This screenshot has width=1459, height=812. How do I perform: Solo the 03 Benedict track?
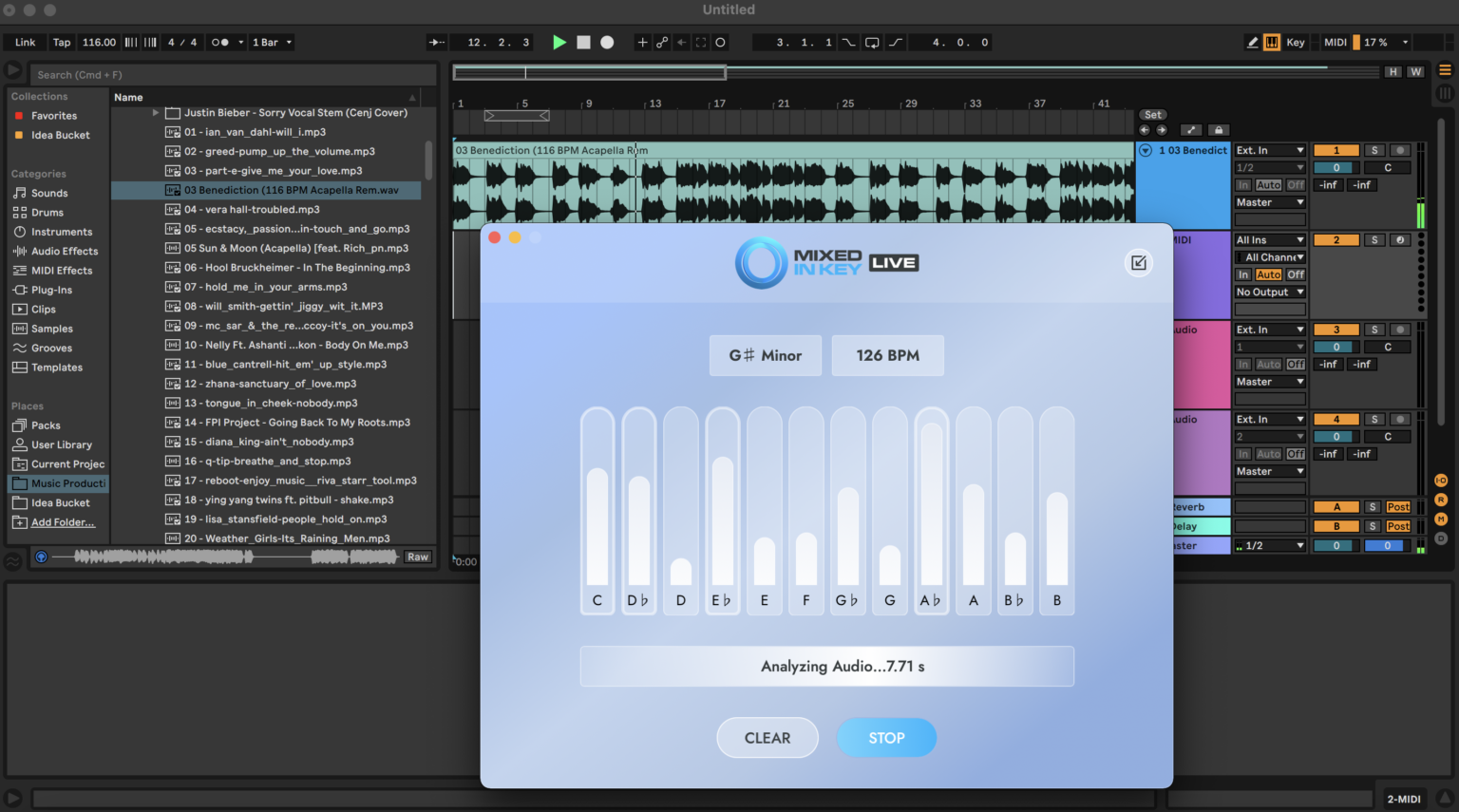click(1374, 149)
